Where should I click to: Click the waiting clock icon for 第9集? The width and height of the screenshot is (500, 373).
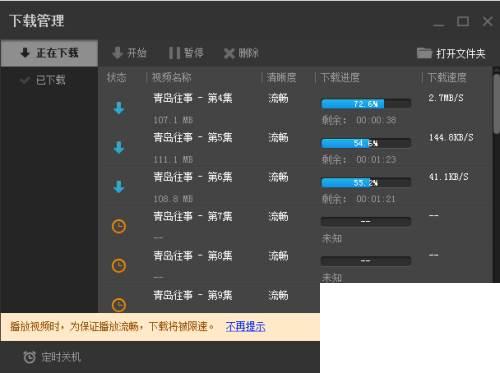[x=119, y=305]
